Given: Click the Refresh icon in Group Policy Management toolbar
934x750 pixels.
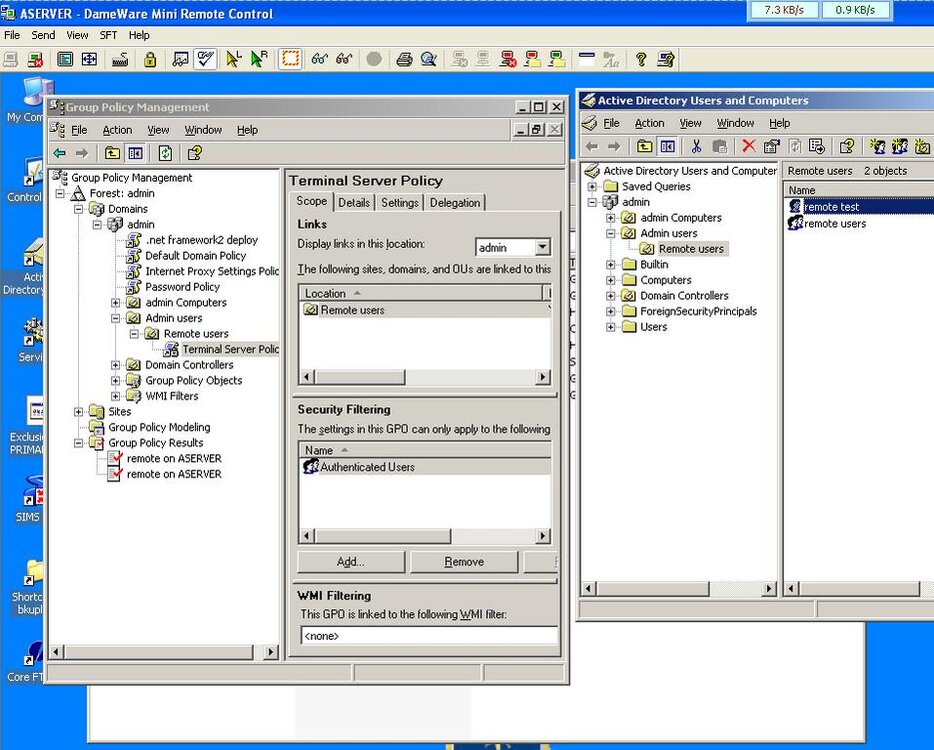Looking at the screenshot, I should [165, 153].
